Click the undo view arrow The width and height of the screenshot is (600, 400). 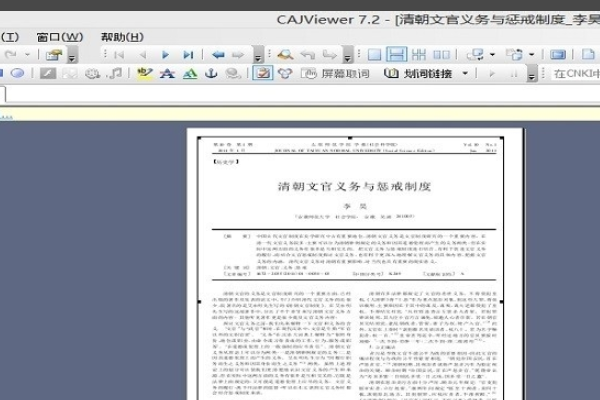[308, 55]
